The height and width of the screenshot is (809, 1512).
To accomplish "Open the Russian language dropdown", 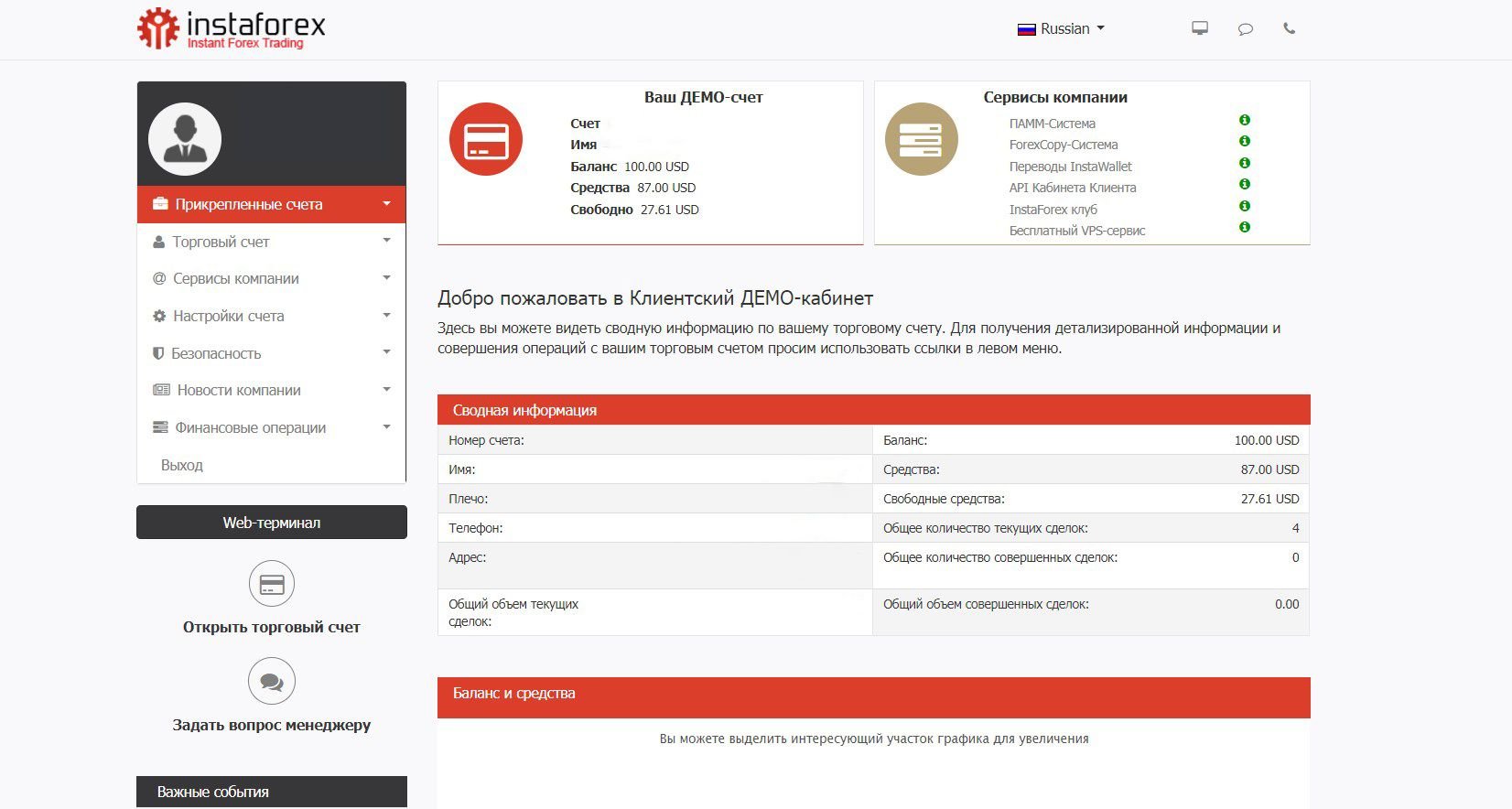I will coord(1062,28).
